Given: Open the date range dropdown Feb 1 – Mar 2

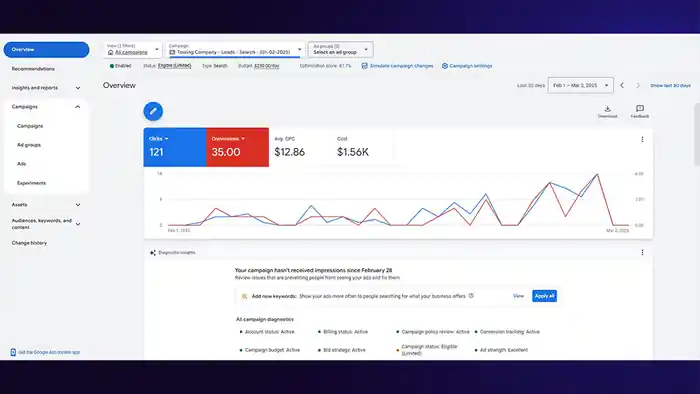Looking at the screenshot, I should click(580, 85).
